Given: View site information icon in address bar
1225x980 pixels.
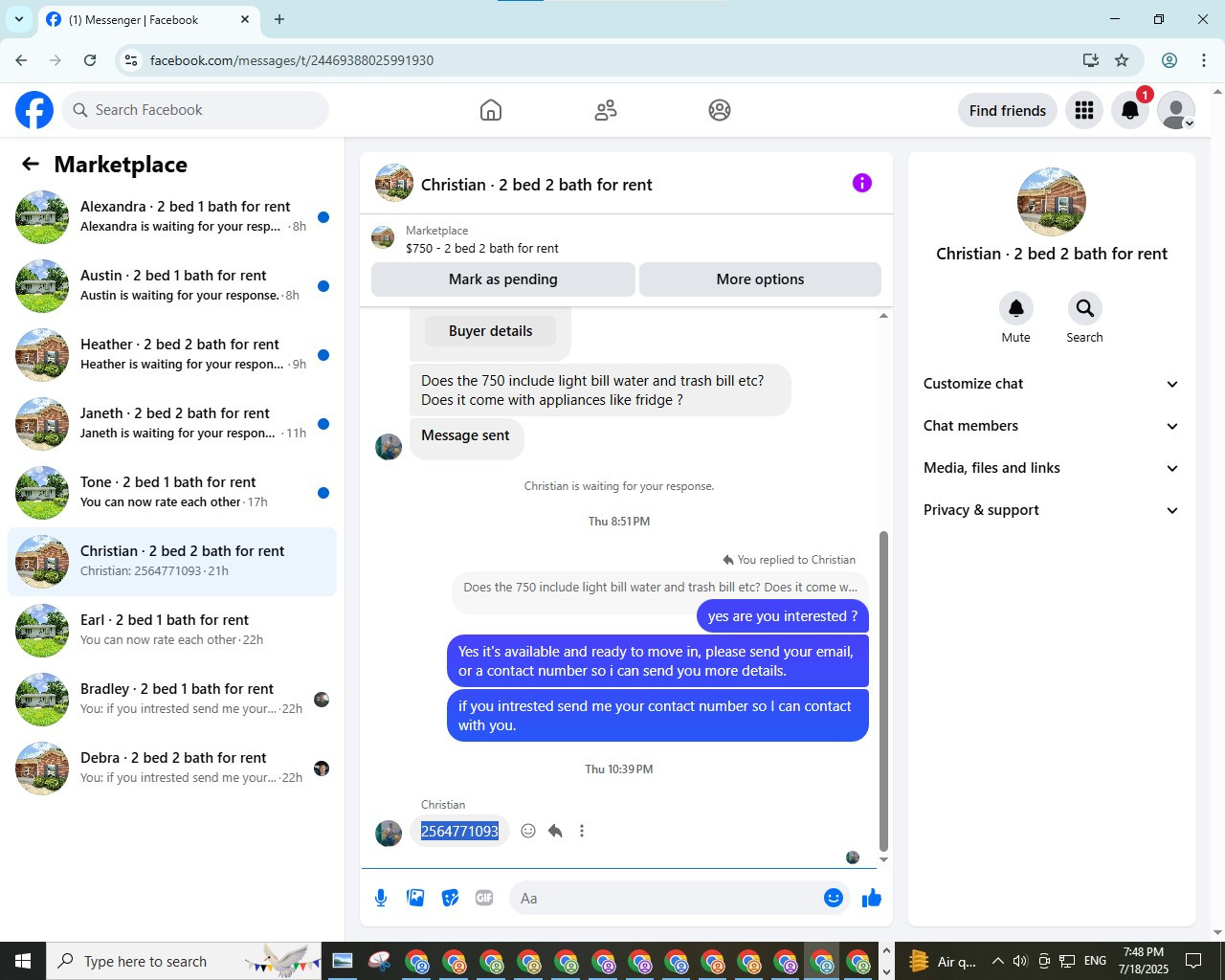Looking at the screenshot, I should 131,60.
